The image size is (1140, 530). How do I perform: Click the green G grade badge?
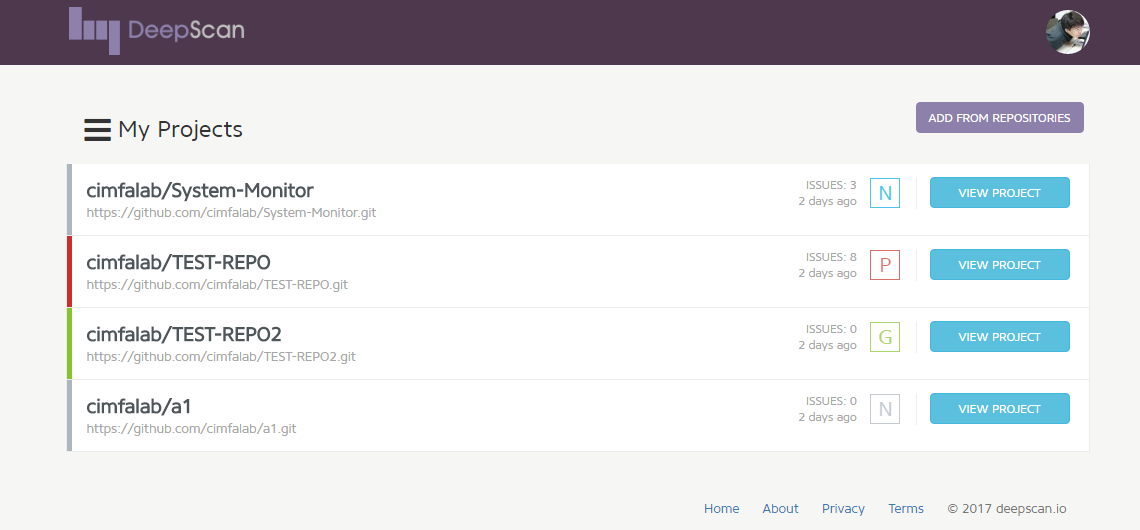coord(885,337)
